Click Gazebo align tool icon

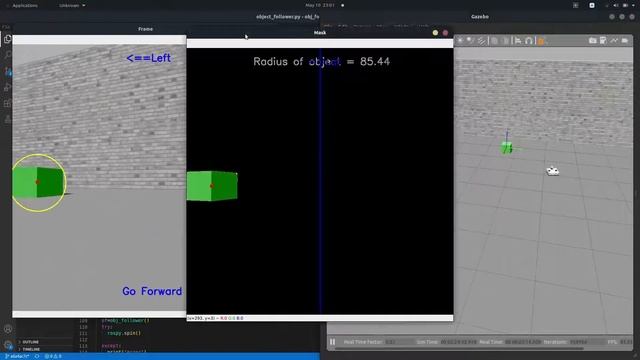(518, 40)
